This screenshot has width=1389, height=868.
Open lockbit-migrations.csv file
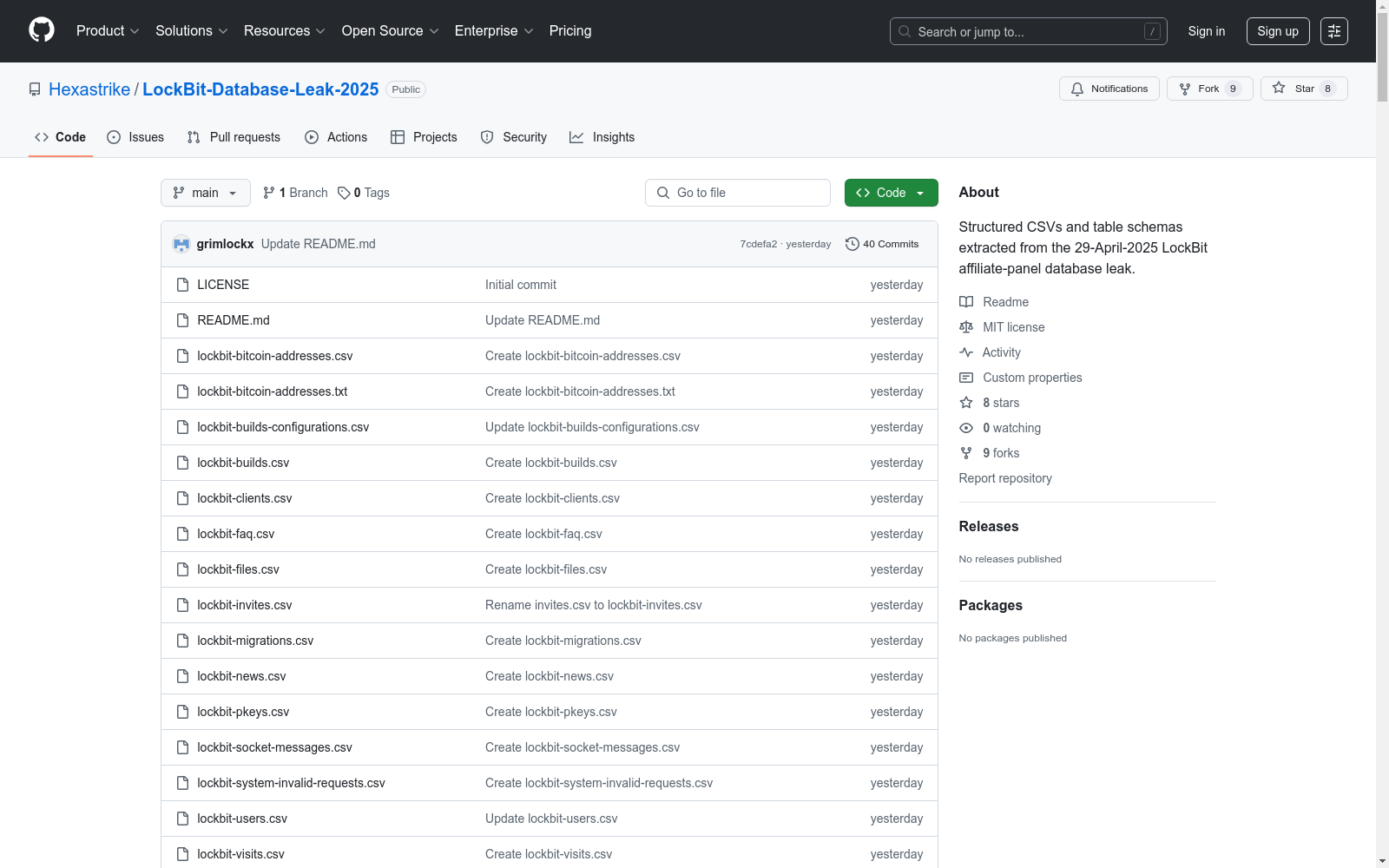click(255, 641)
